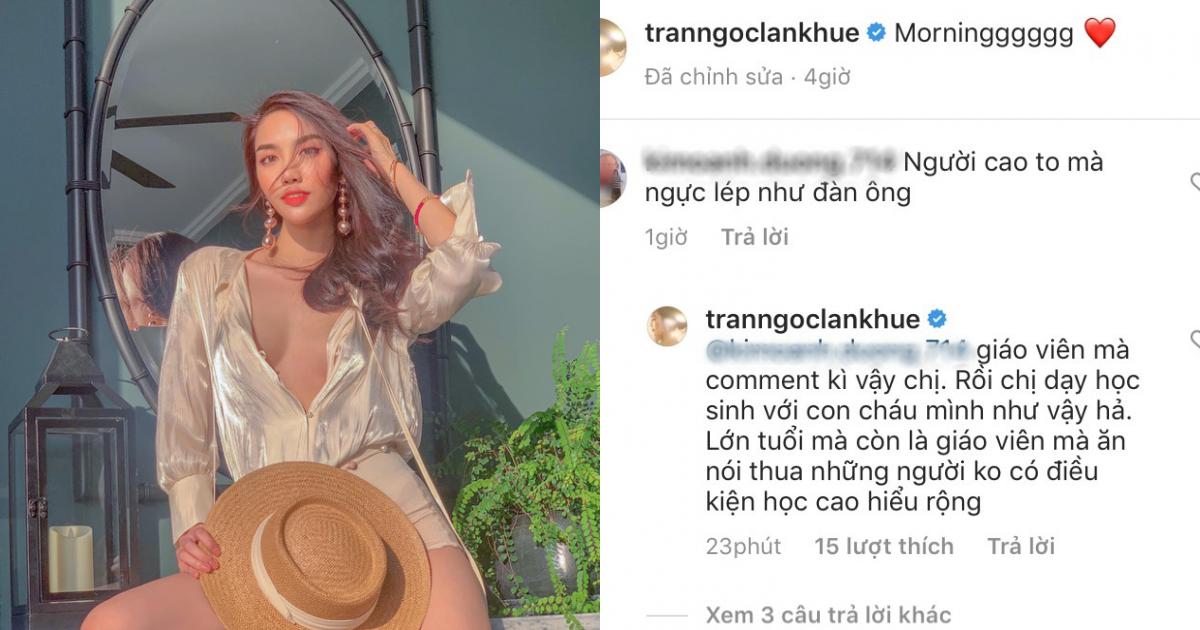Open the '15 lượt thích' likes list
The width and height of the screenshot is (1200, 630).
(x=883, y=546)
